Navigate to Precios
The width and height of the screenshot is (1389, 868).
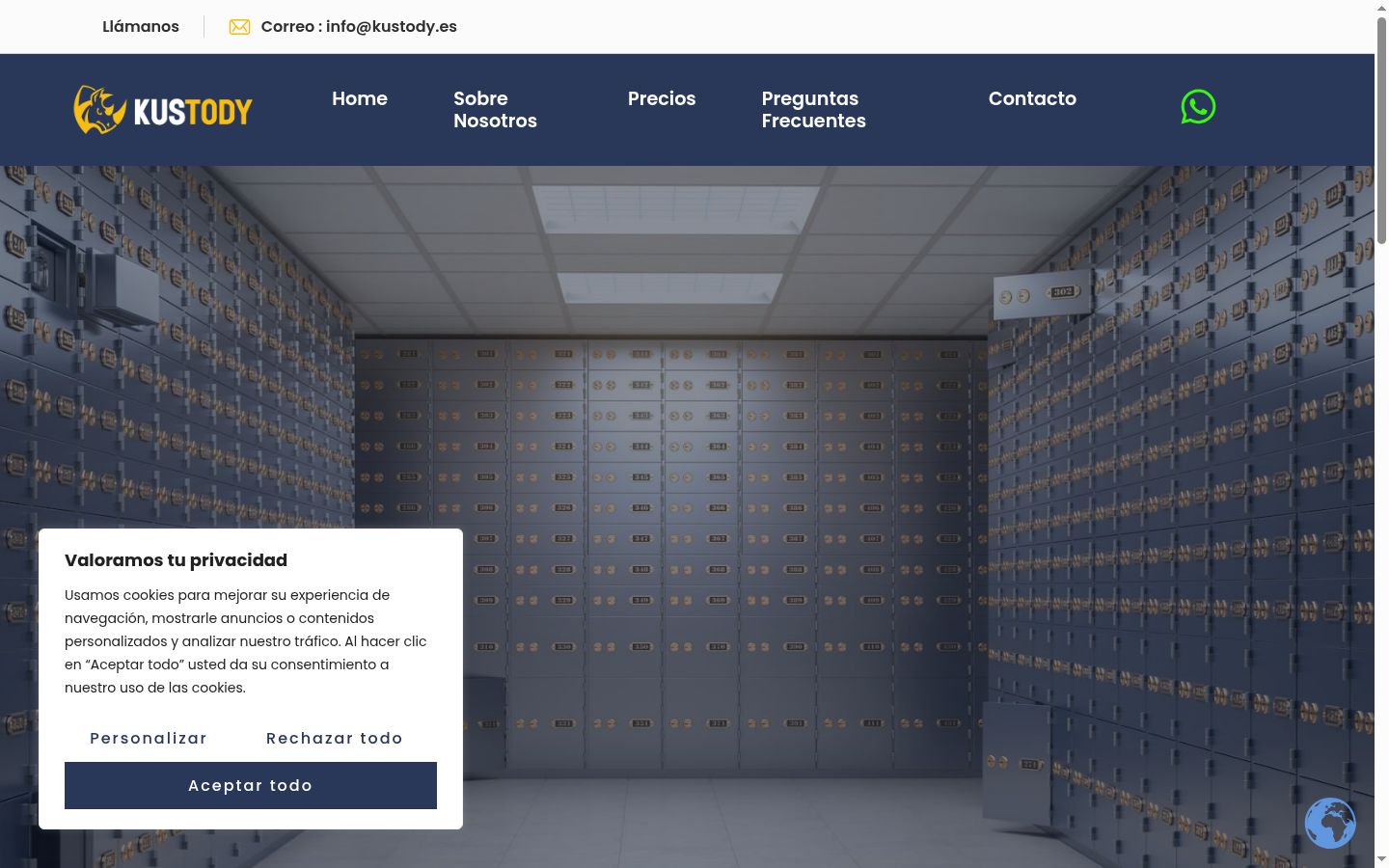(x=662, y=98)
